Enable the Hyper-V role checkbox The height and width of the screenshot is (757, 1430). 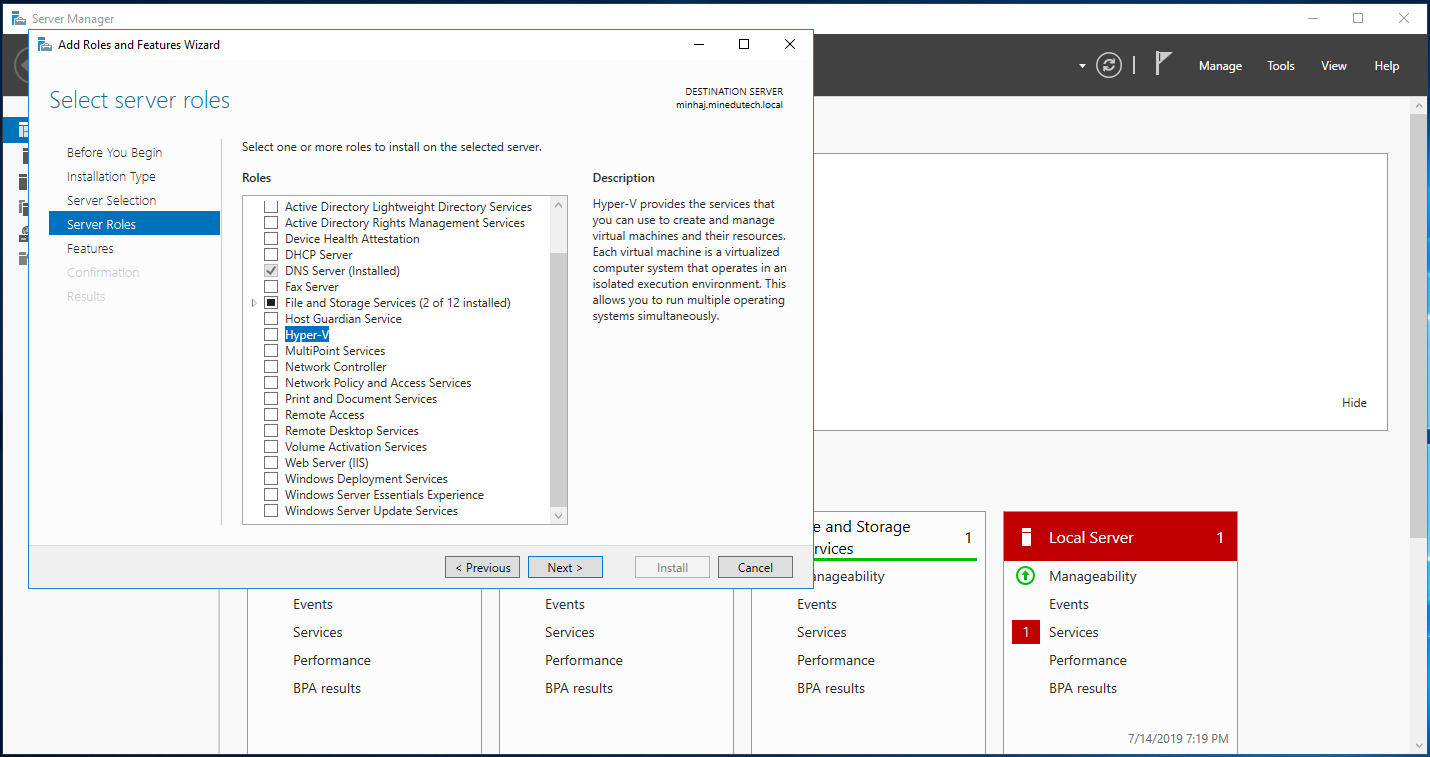(270, 334)
